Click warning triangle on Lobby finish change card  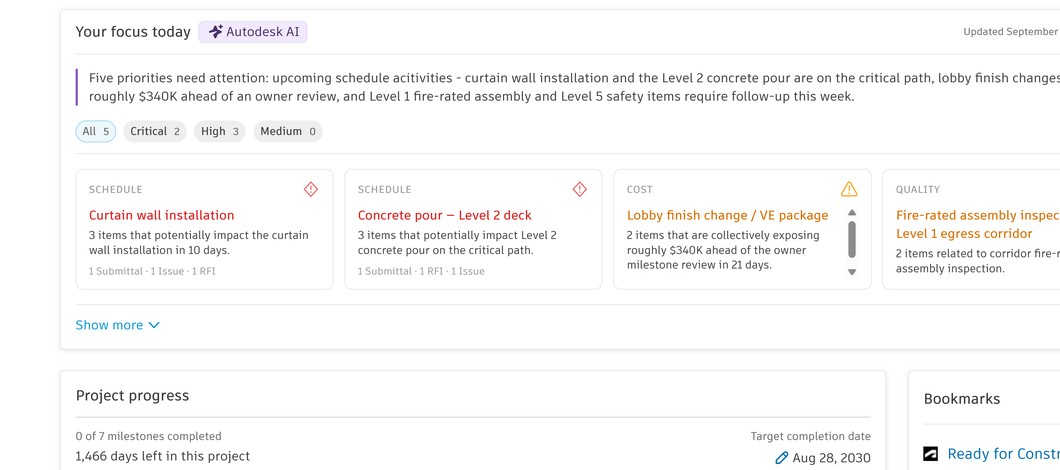(849, 189)
